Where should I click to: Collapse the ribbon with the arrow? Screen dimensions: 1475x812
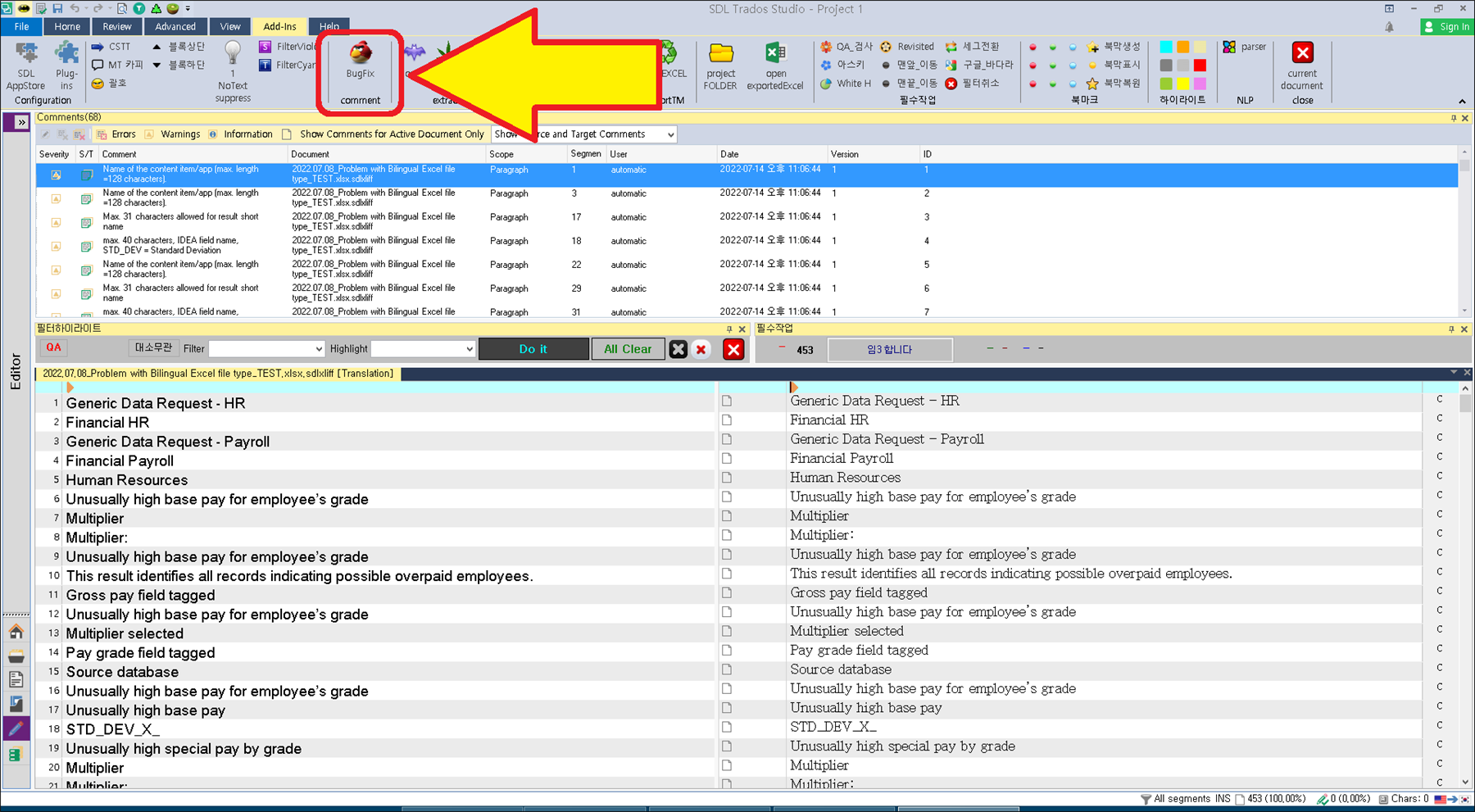click(x=1462, y=101)
